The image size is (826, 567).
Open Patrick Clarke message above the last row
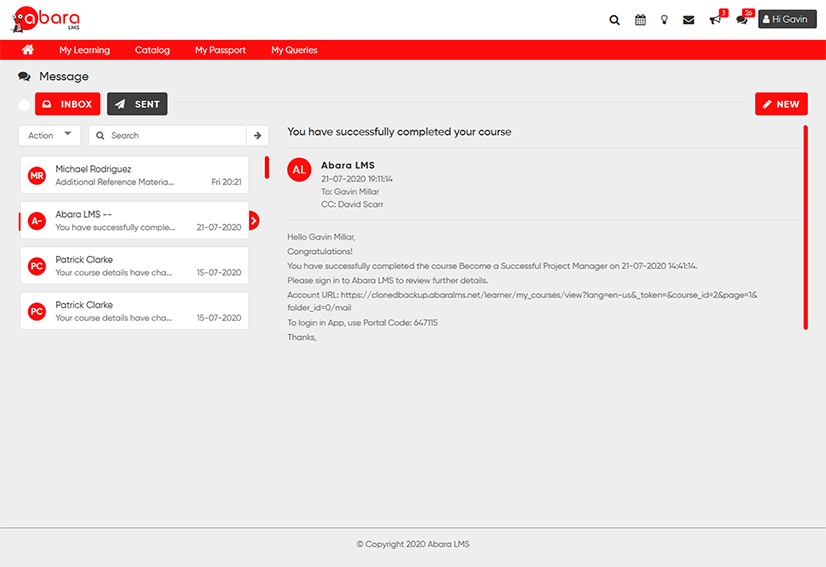(134, 266)
